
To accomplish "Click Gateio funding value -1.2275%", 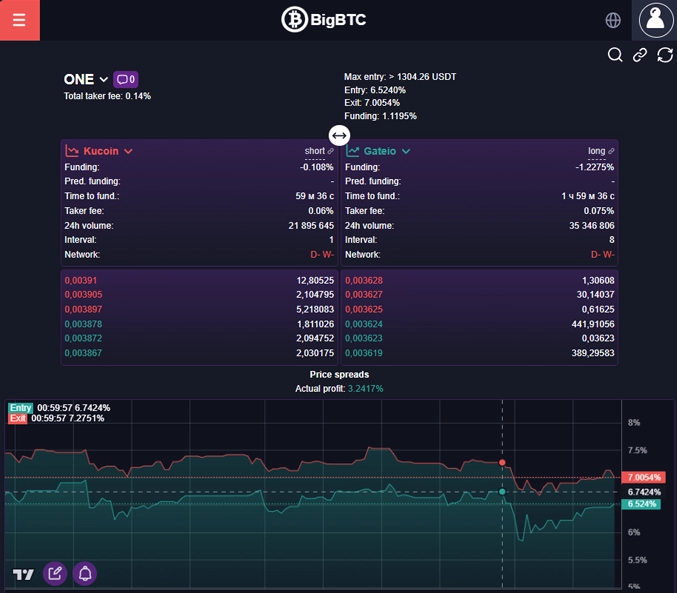I will click(595, 167).
